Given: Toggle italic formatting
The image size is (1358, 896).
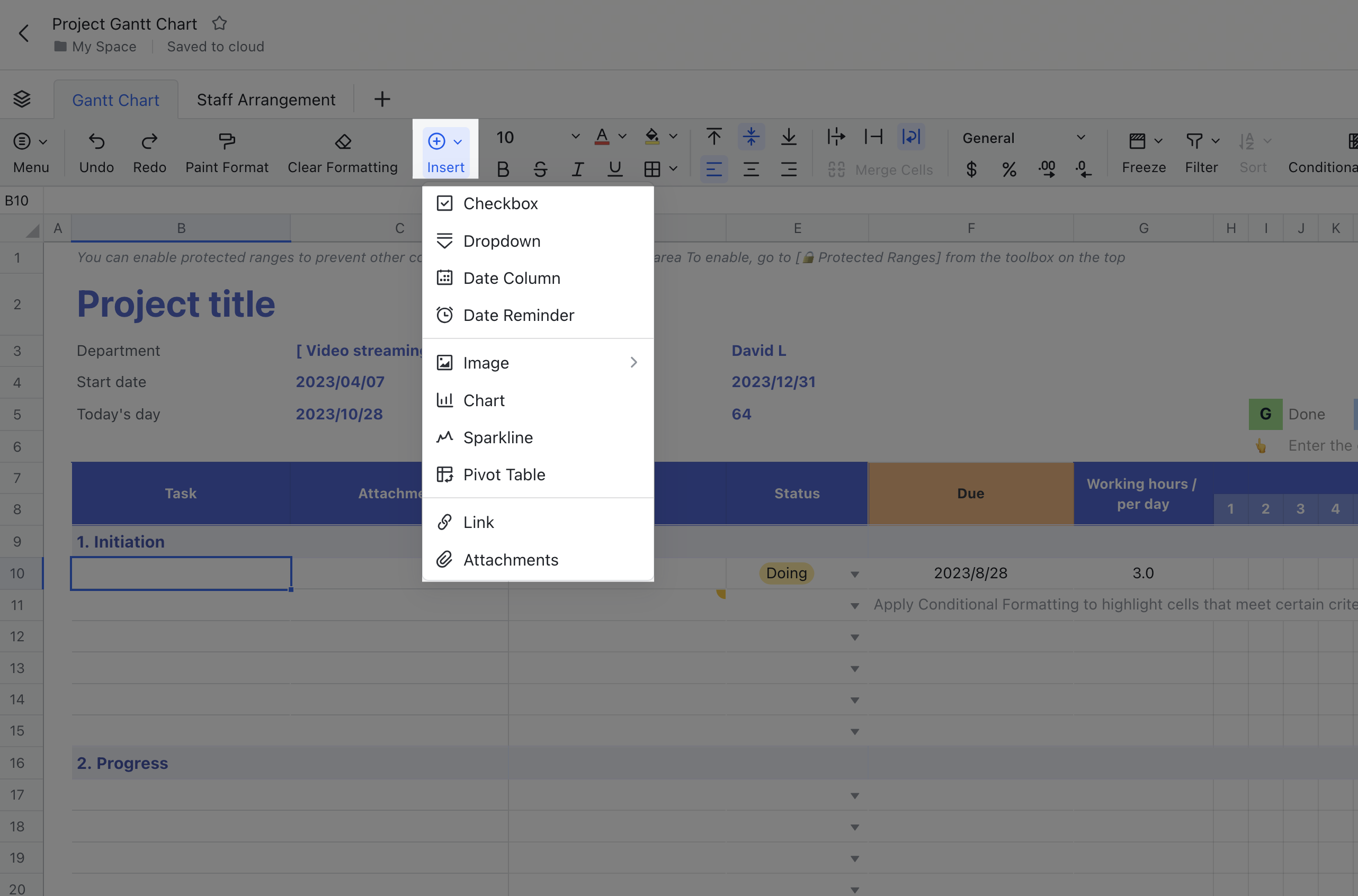Looking at the screenshot, I should coord(577,168).
